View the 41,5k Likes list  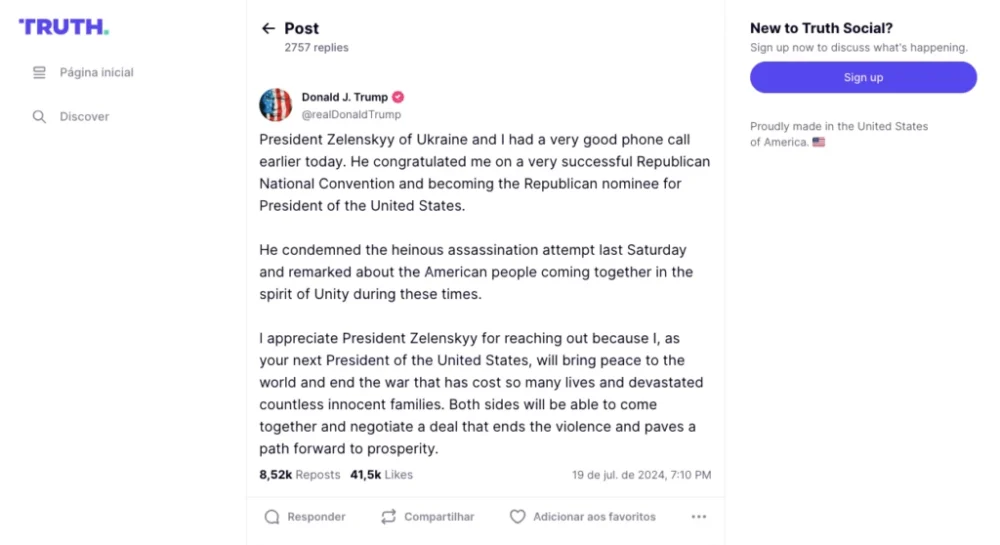381,475
